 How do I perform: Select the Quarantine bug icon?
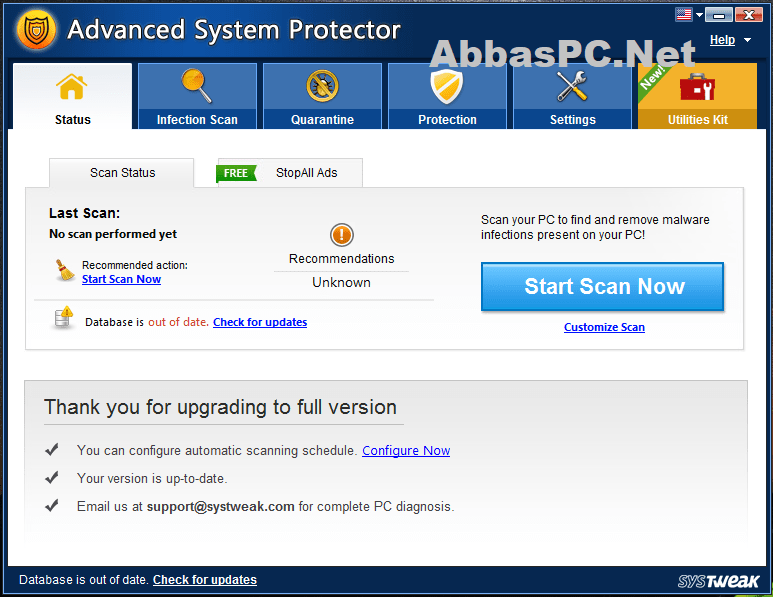322,86
